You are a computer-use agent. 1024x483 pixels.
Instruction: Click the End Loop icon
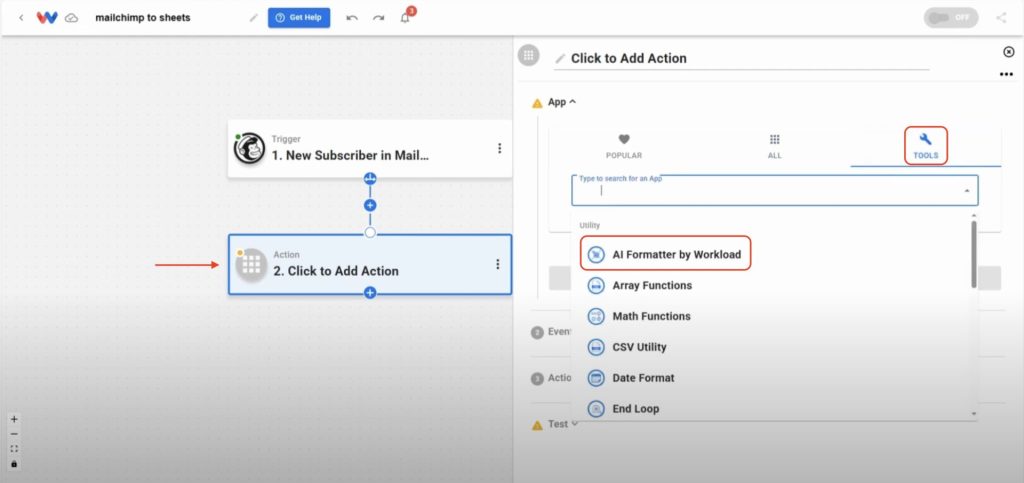click(596, 409)
